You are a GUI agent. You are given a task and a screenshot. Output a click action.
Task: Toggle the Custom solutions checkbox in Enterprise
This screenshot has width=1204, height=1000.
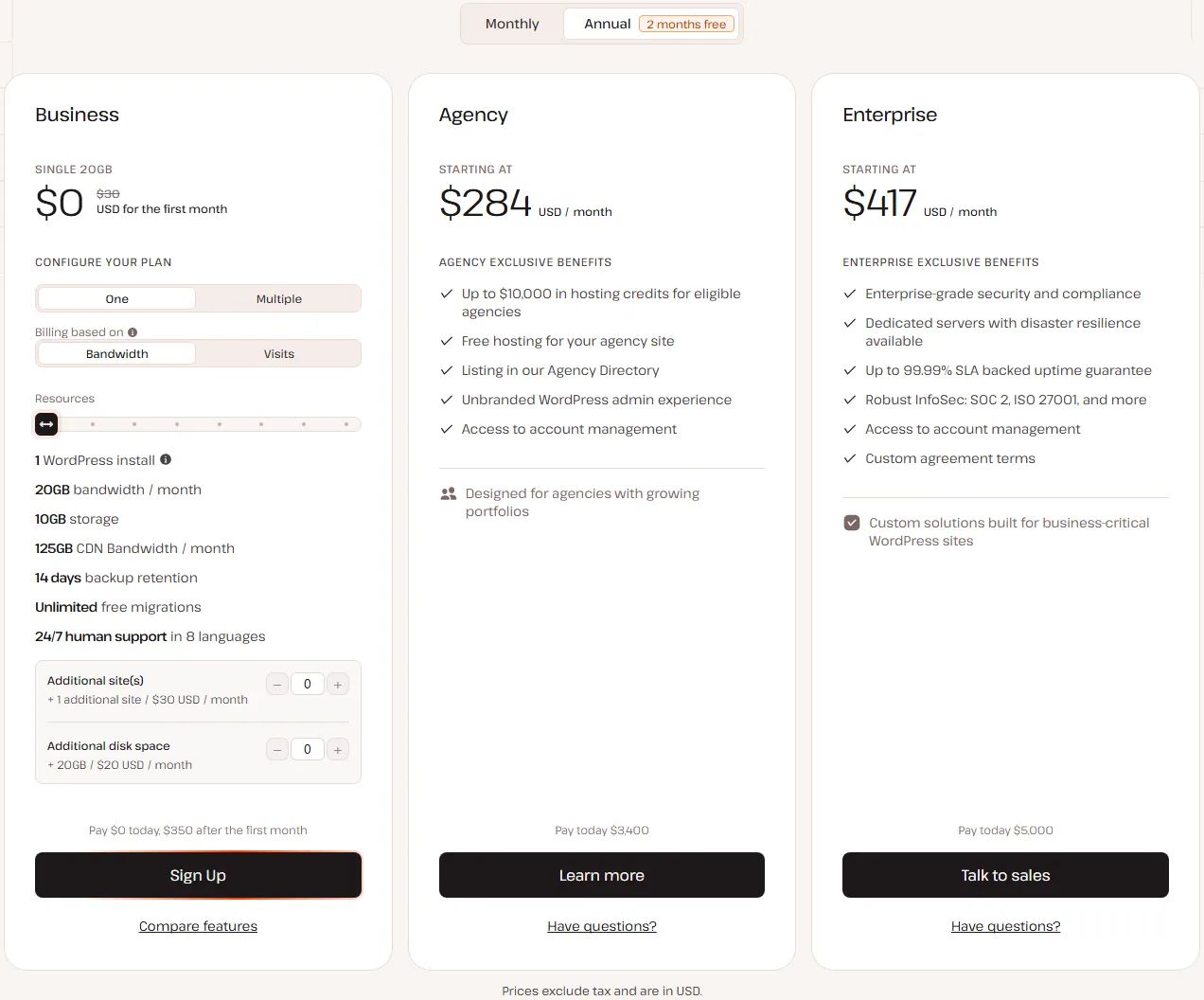tap(852, 523)
